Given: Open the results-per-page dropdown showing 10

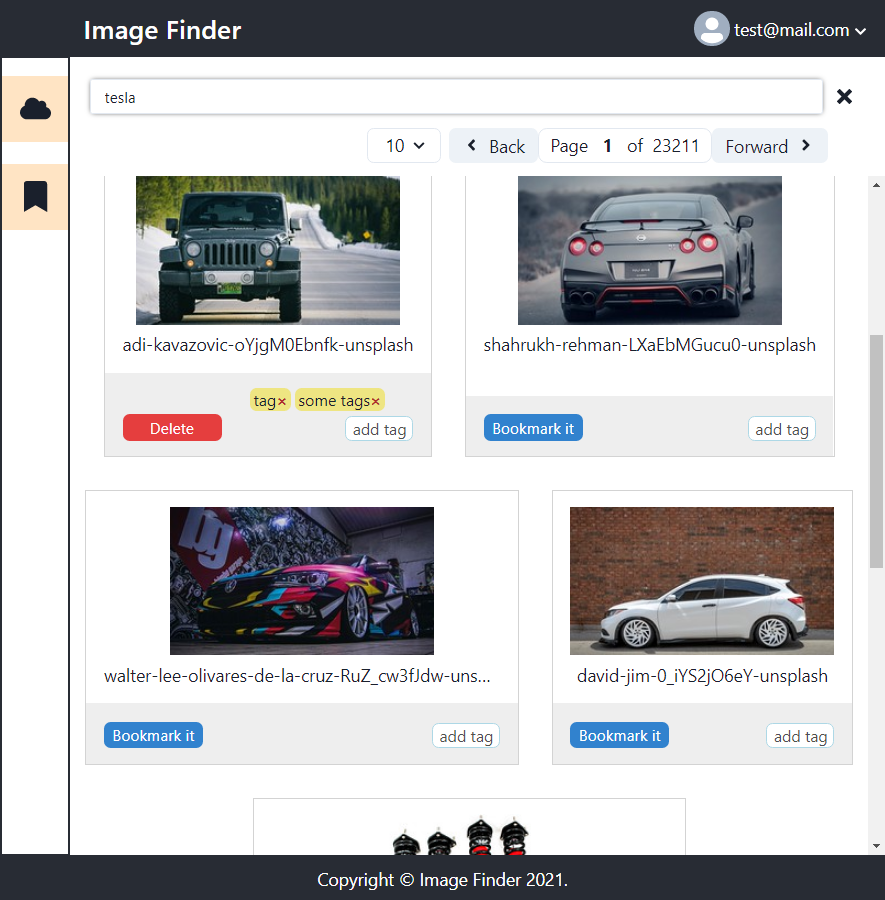Looking at the screenshot, I should 404,145.
